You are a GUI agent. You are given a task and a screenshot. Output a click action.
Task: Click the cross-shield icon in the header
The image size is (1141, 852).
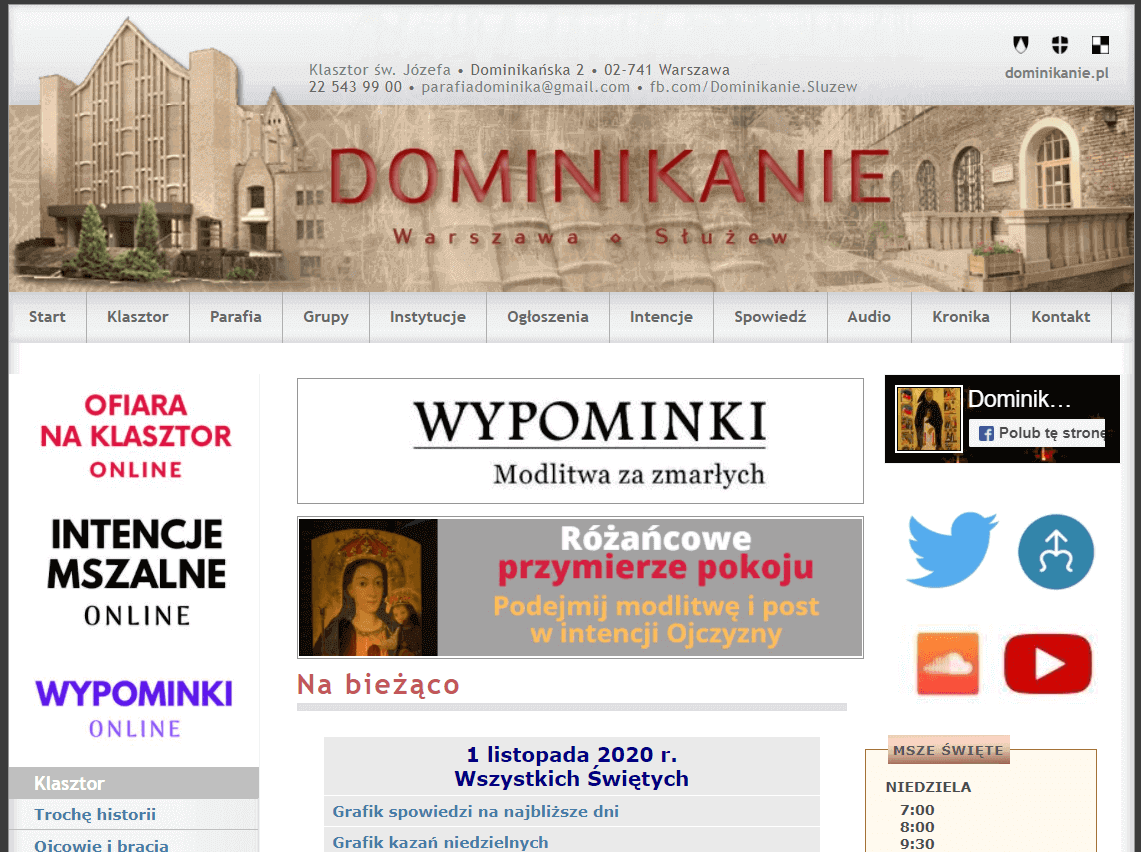1059,44
